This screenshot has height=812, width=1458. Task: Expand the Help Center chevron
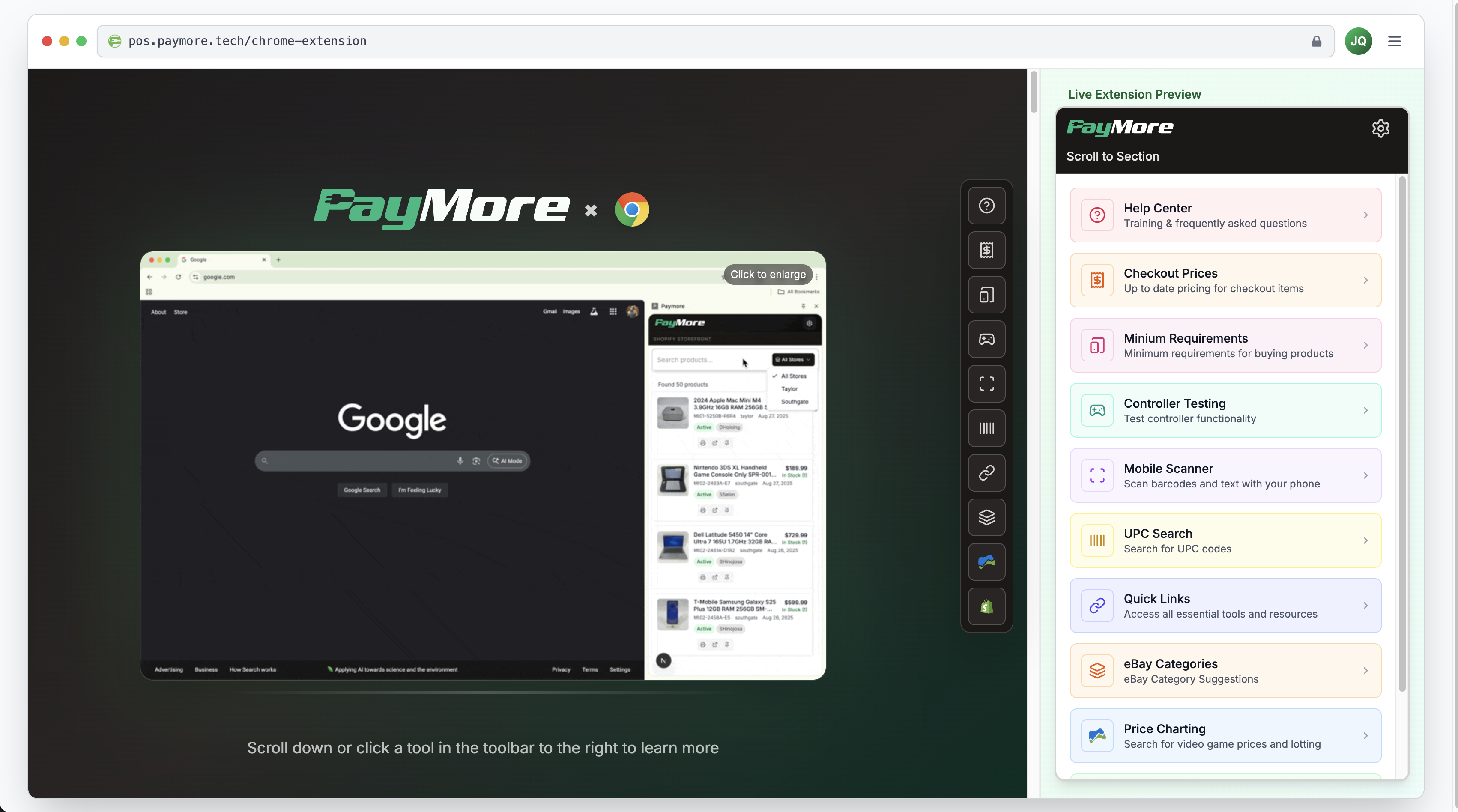[x=1365, y=215]
